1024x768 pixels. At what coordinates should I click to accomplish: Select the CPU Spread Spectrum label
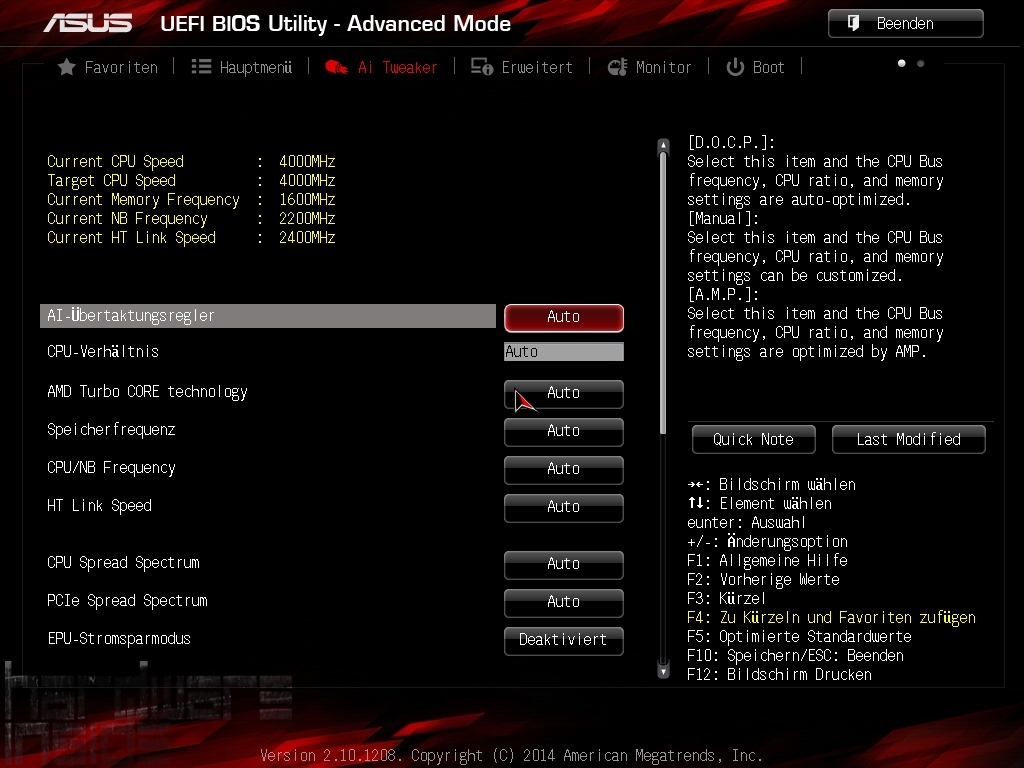pyautogui.click(x=123, y=562)
